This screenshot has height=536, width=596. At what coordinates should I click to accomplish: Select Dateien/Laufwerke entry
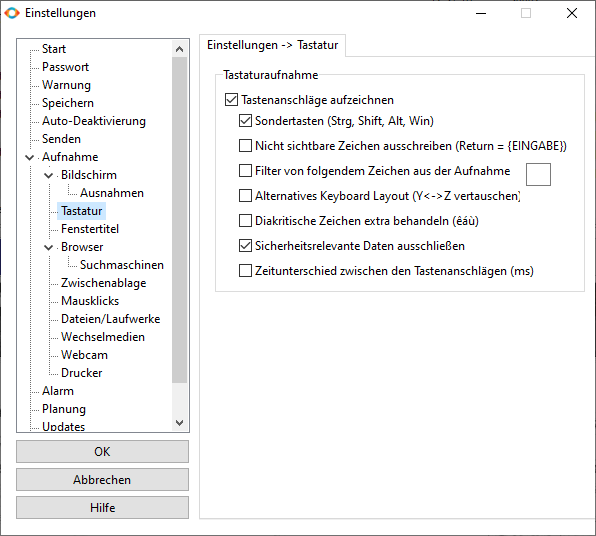point(111,319)
